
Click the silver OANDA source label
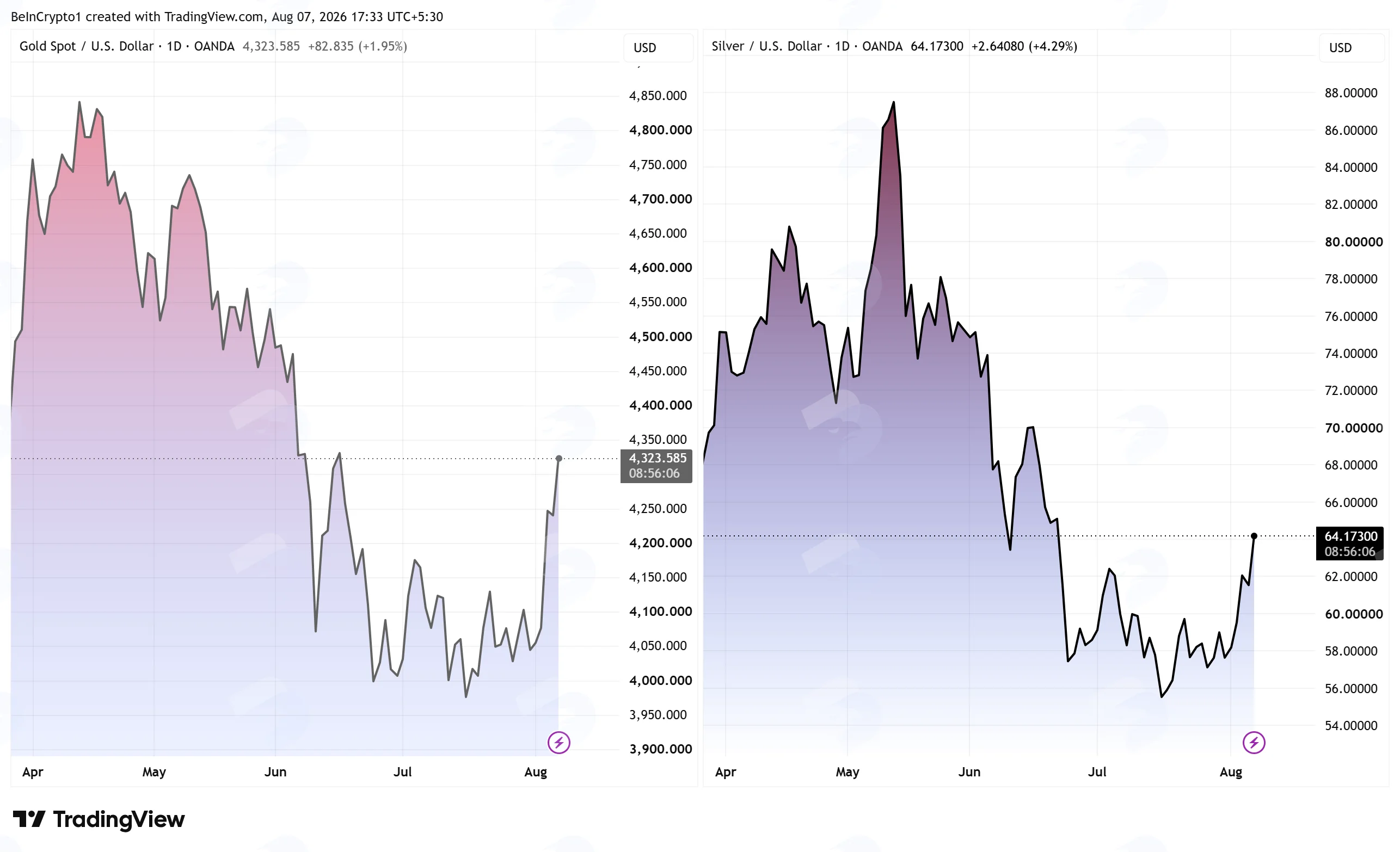point(882,46)
